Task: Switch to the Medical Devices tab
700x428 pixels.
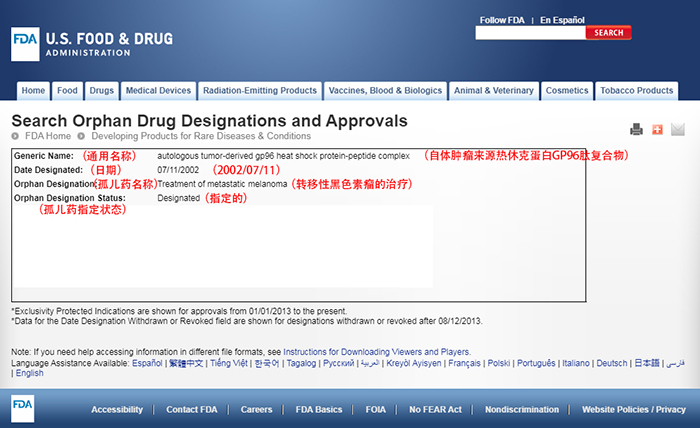Action: coord(158,91)
